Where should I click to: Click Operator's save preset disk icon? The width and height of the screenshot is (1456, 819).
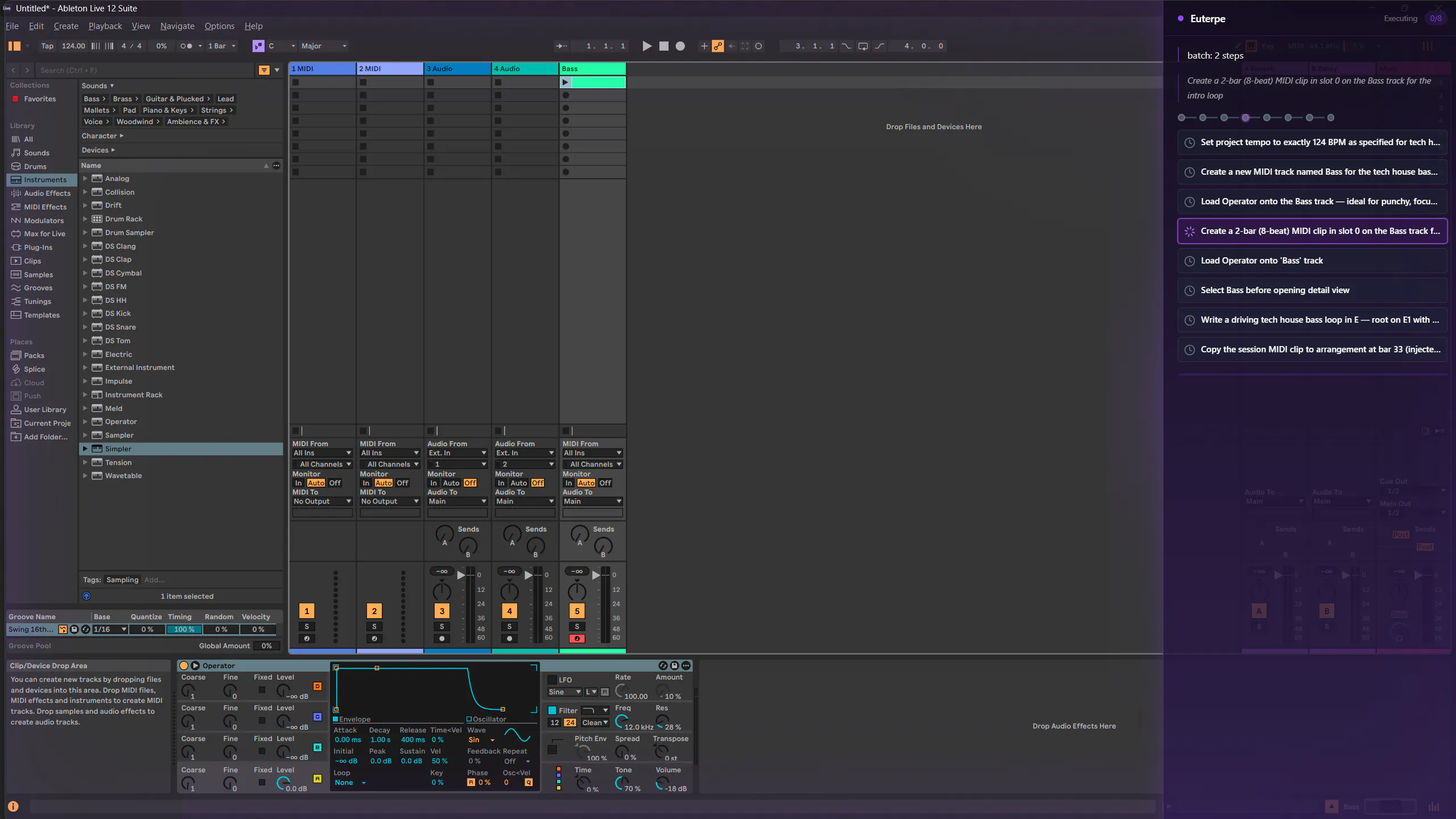pos(674,665)
